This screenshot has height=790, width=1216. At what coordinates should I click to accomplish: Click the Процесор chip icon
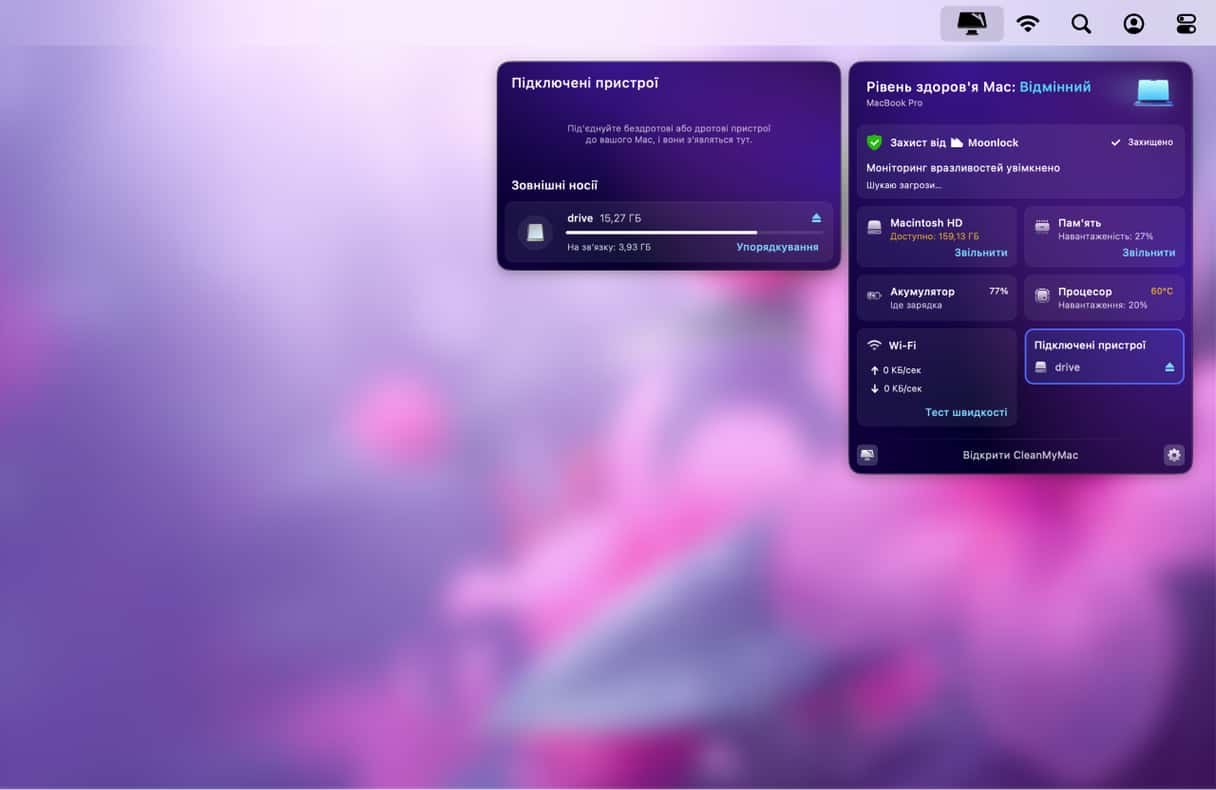[1042, 295]
